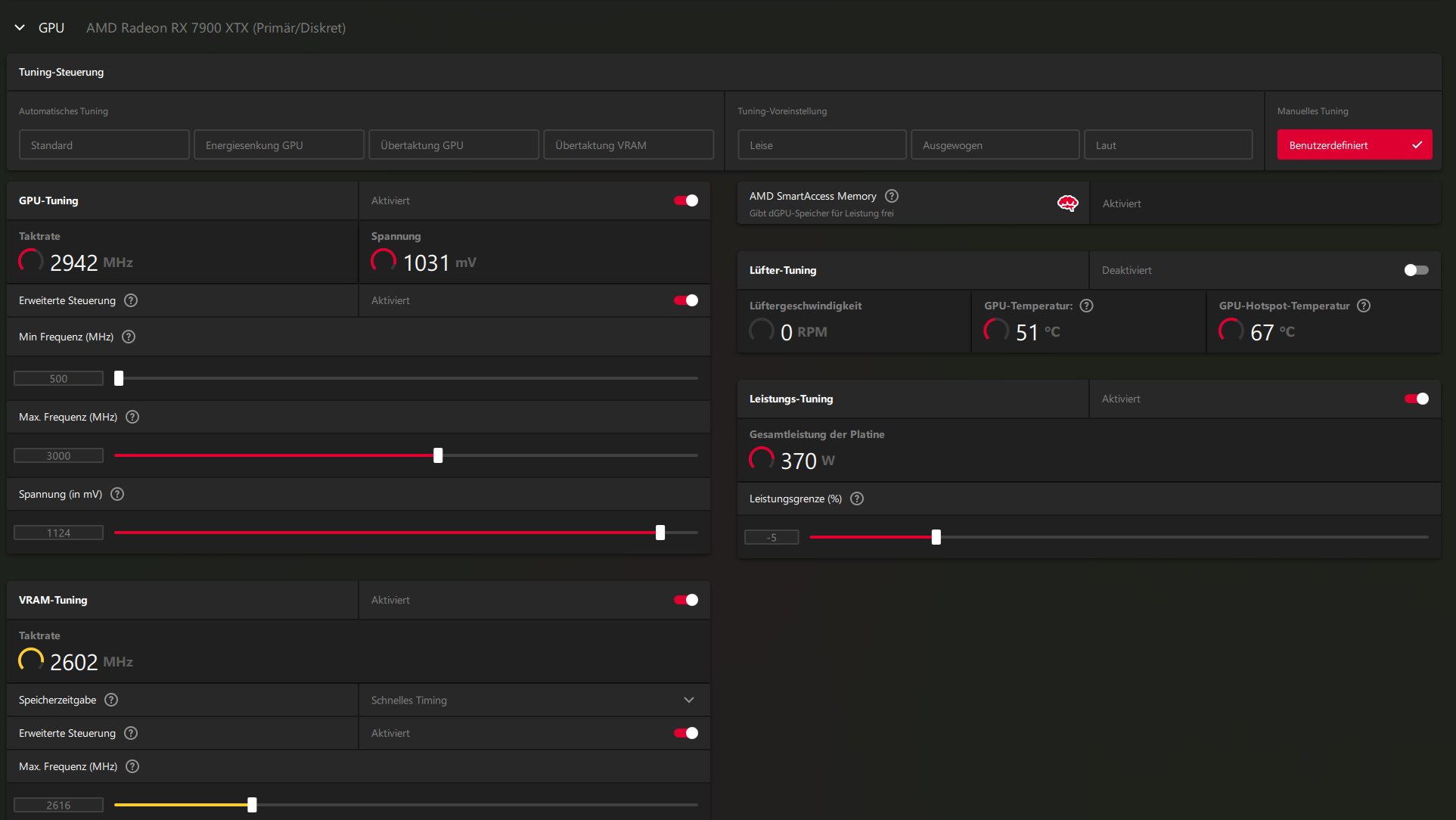Click help icon next to GPU-Hotspot-Temperatur
Image resolution: width=1456 pixels, height=820 pixels.
1364,306
